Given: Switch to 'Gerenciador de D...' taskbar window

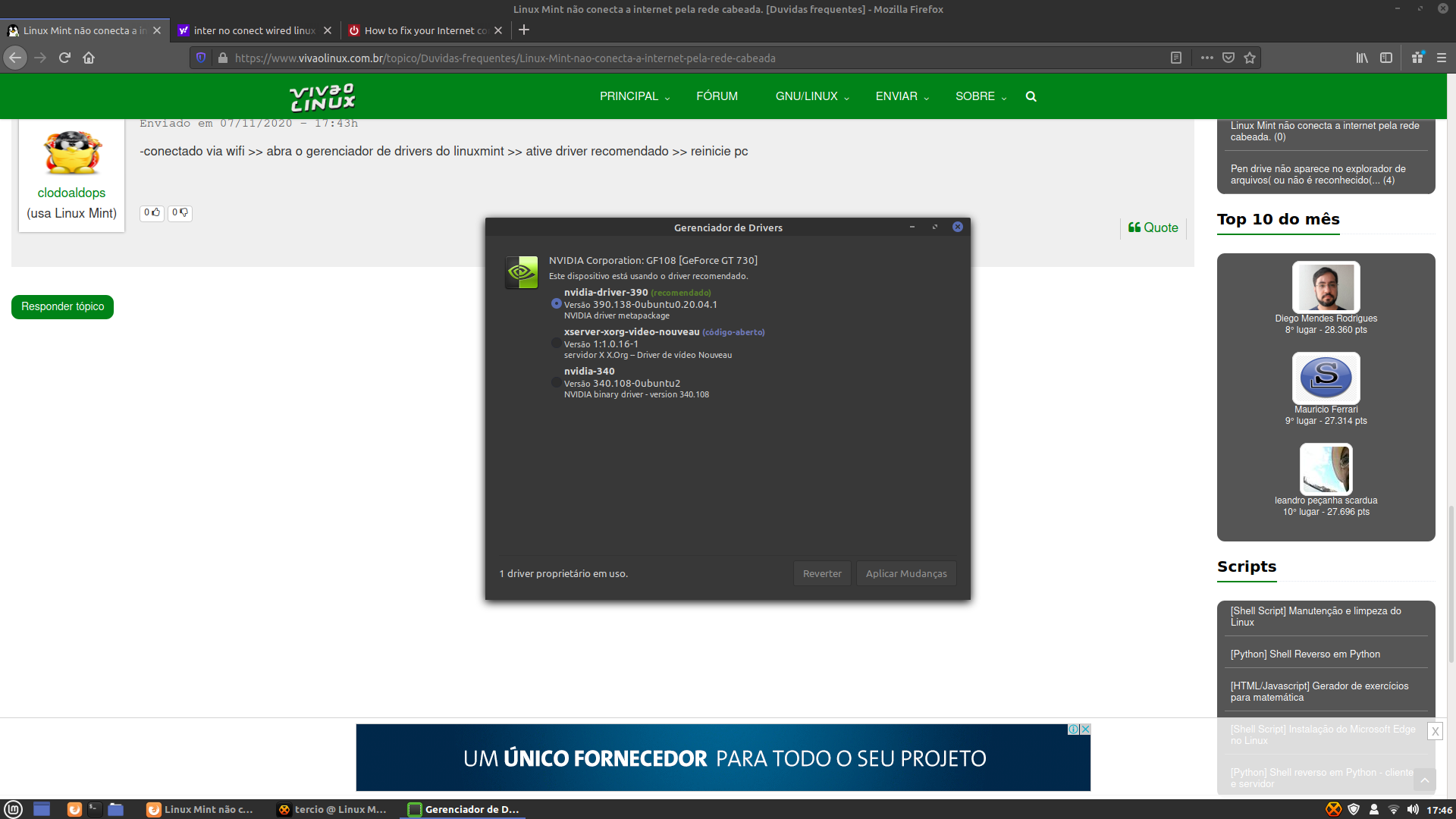Looking at the screenshot, I should coord(464,809).
